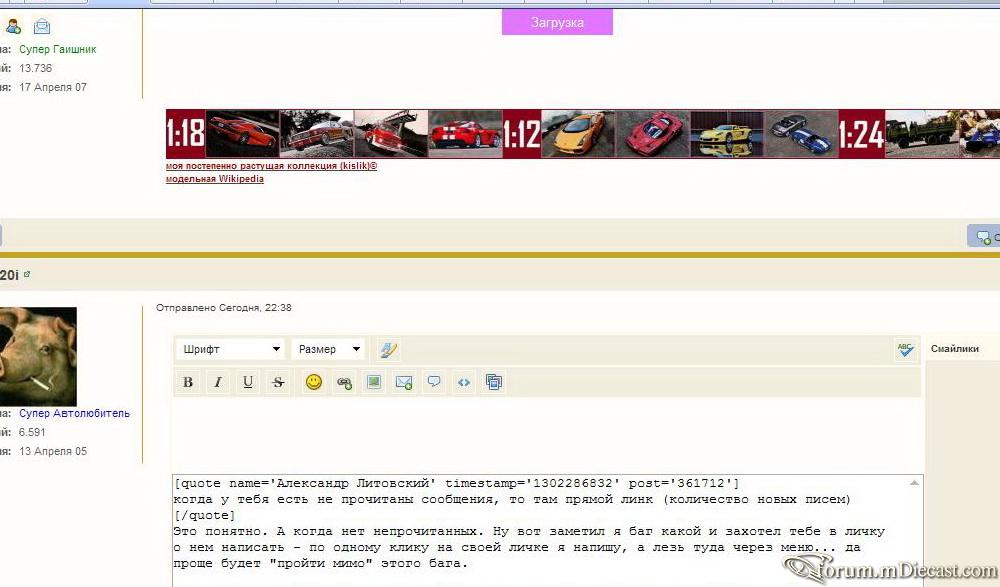This screenshot has height=587, width=1000.
Task: Insert an image via the picture icon
Action: tap(374, 382)
